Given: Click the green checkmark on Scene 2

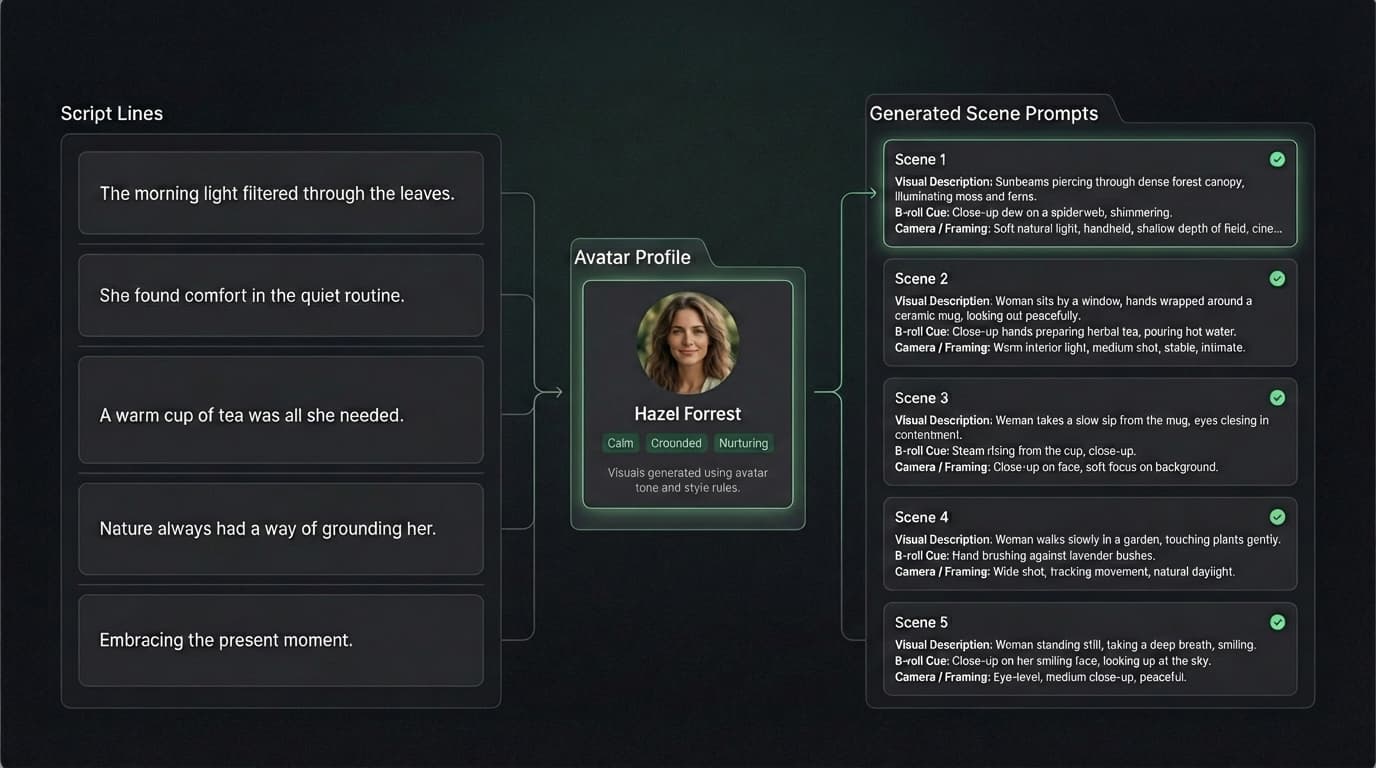Looking at the screenshot, I should [1277, 278].
